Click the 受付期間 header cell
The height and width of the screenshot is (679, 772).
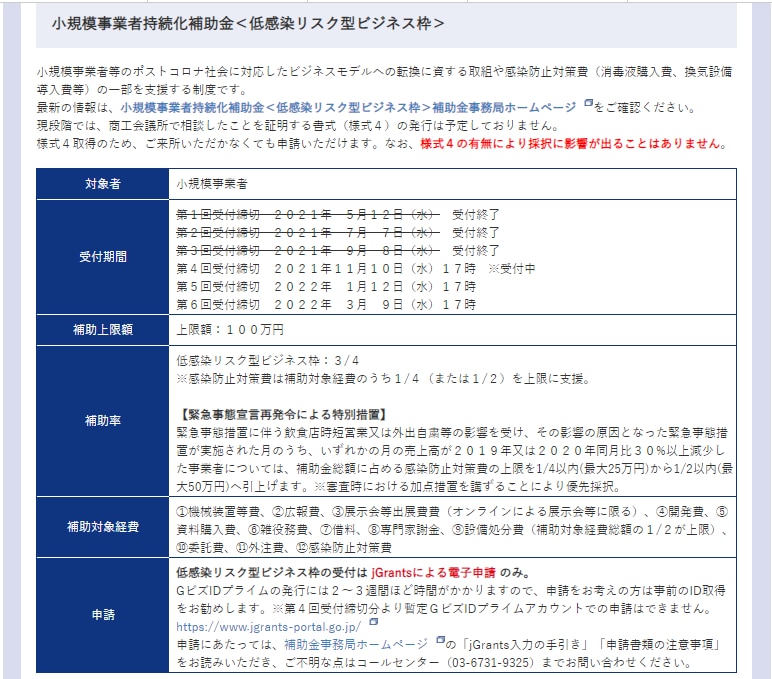pyautogui.click(x=102, y=257)
